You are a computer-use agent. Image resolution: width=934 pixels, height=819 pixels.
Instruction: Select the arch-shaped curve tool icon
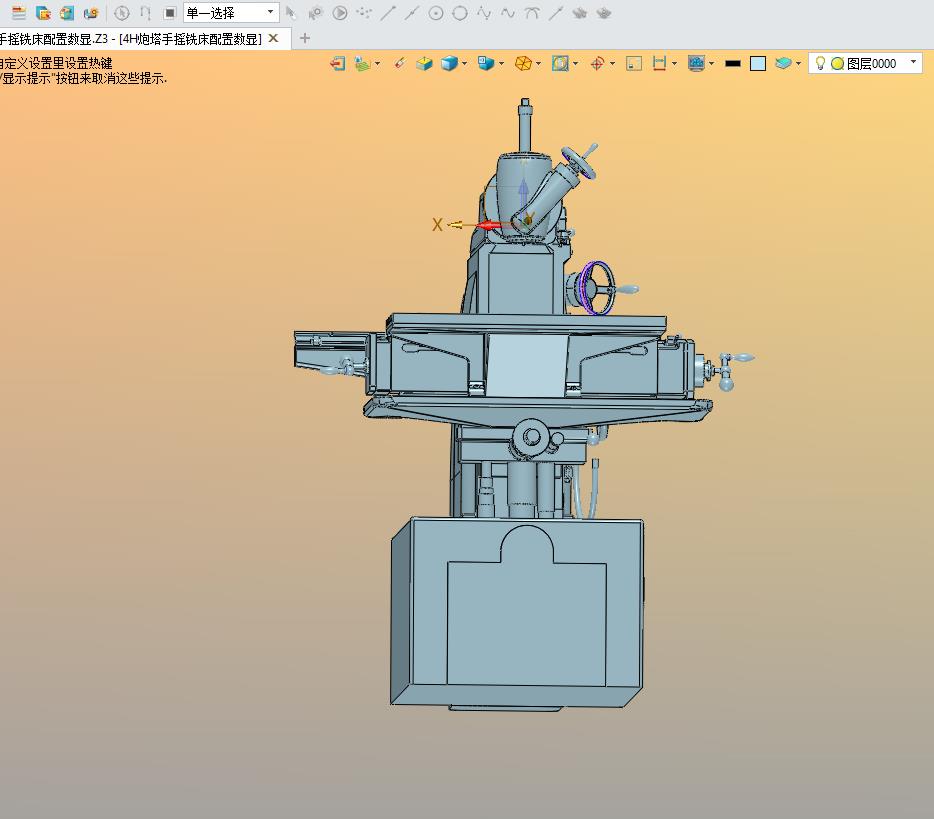click(532, 13)
